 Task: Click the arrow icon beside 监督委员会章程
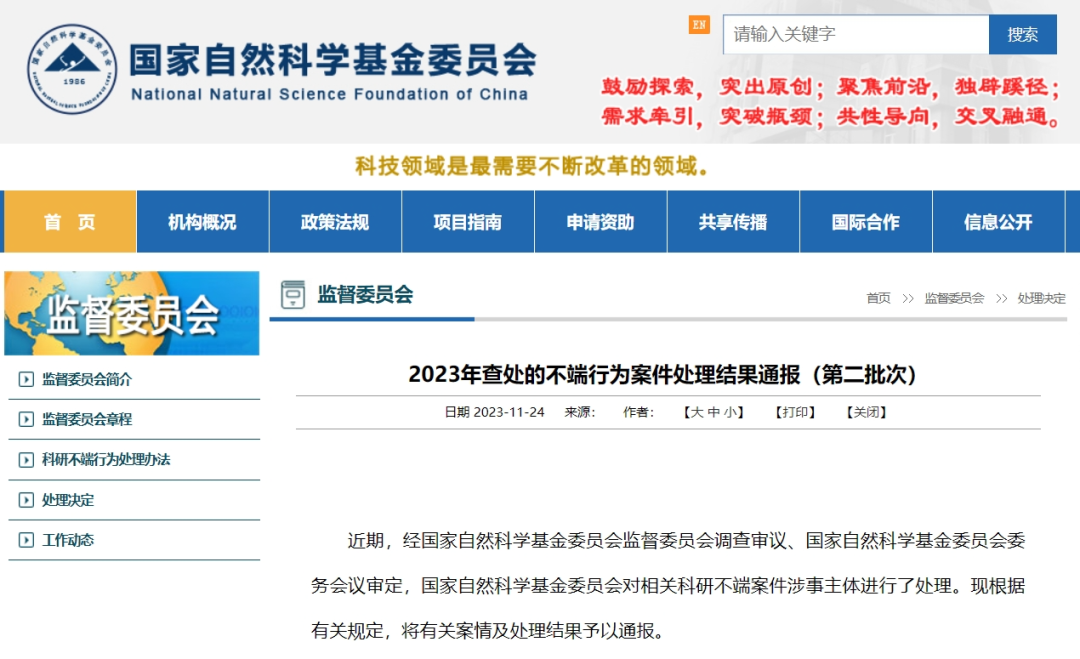click(x=26, y=420)
